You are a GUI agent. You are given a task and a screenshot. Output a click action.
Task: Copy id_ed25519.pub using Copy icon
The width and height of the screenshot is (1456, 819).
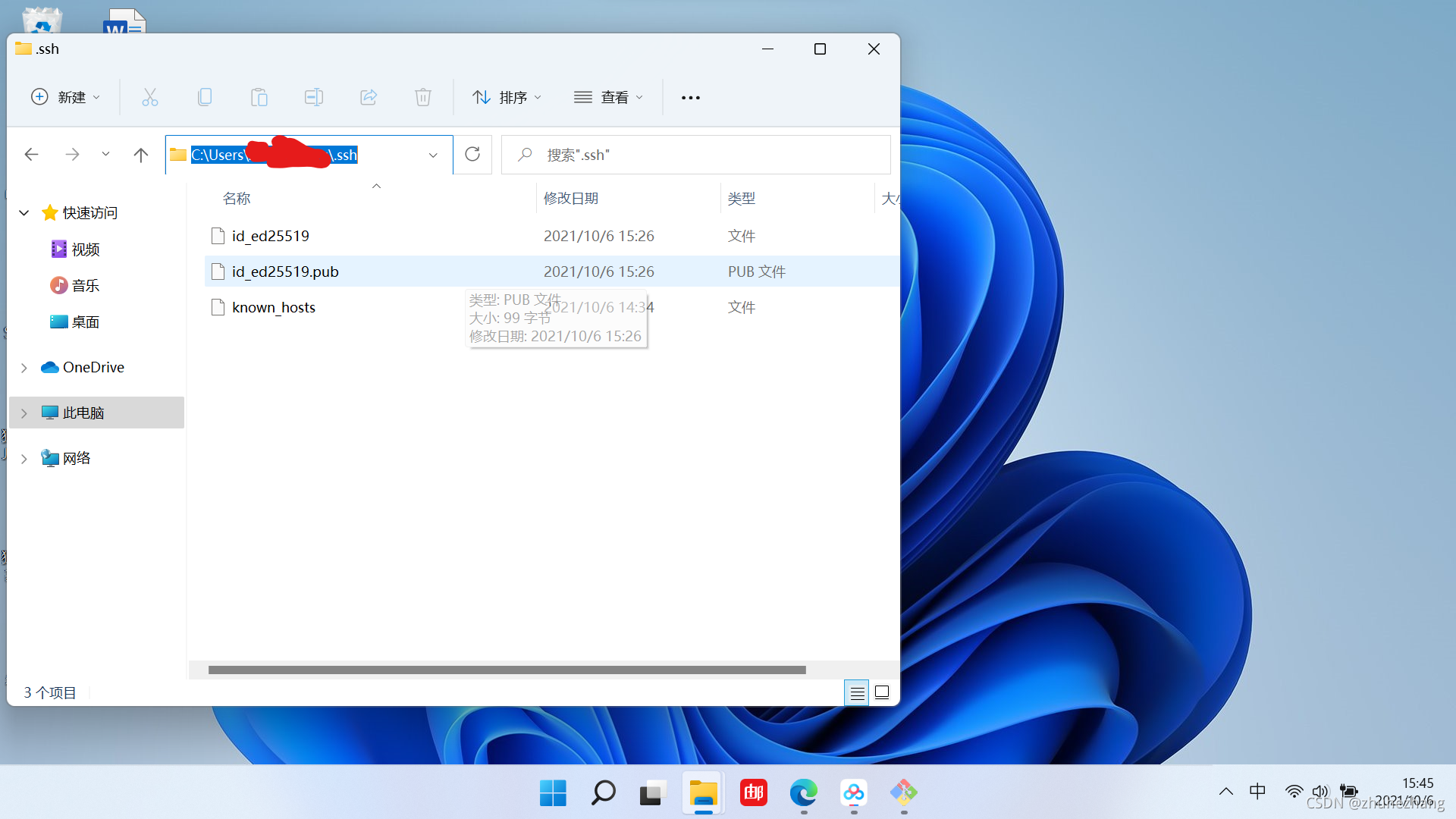[205, 97]
